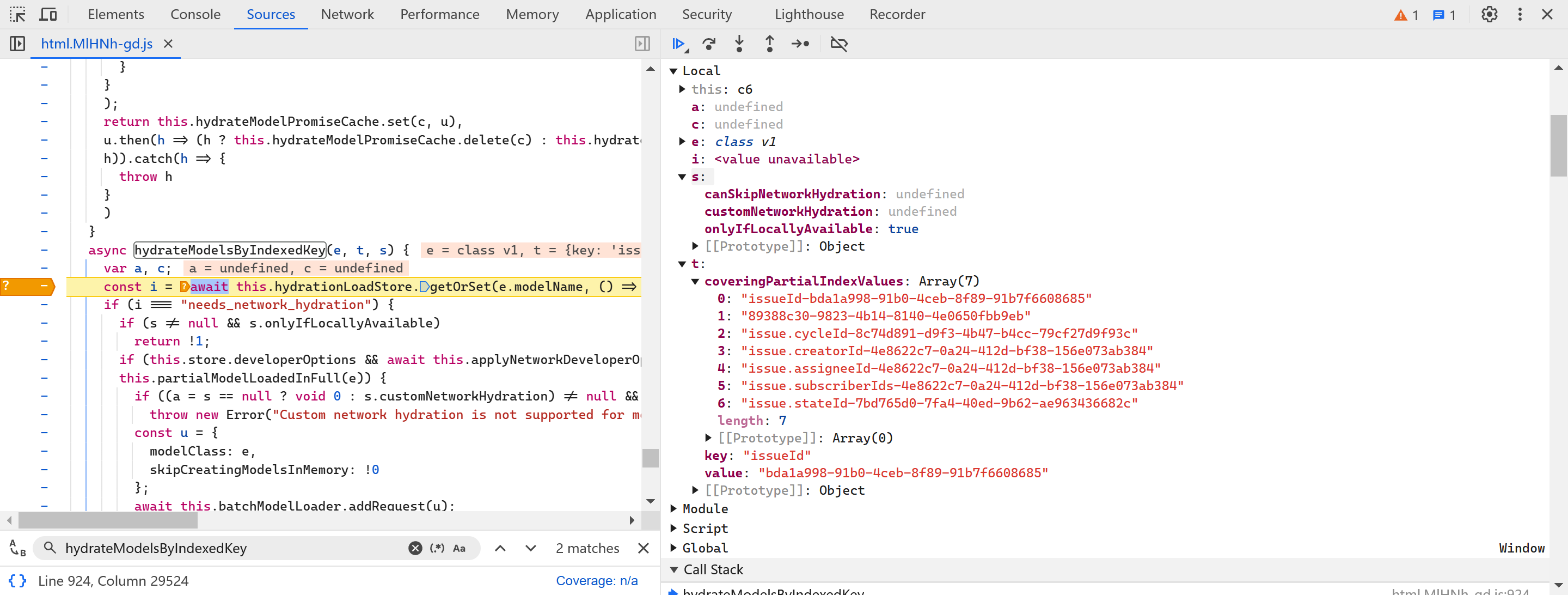Step out of current function

click(769, 44)
